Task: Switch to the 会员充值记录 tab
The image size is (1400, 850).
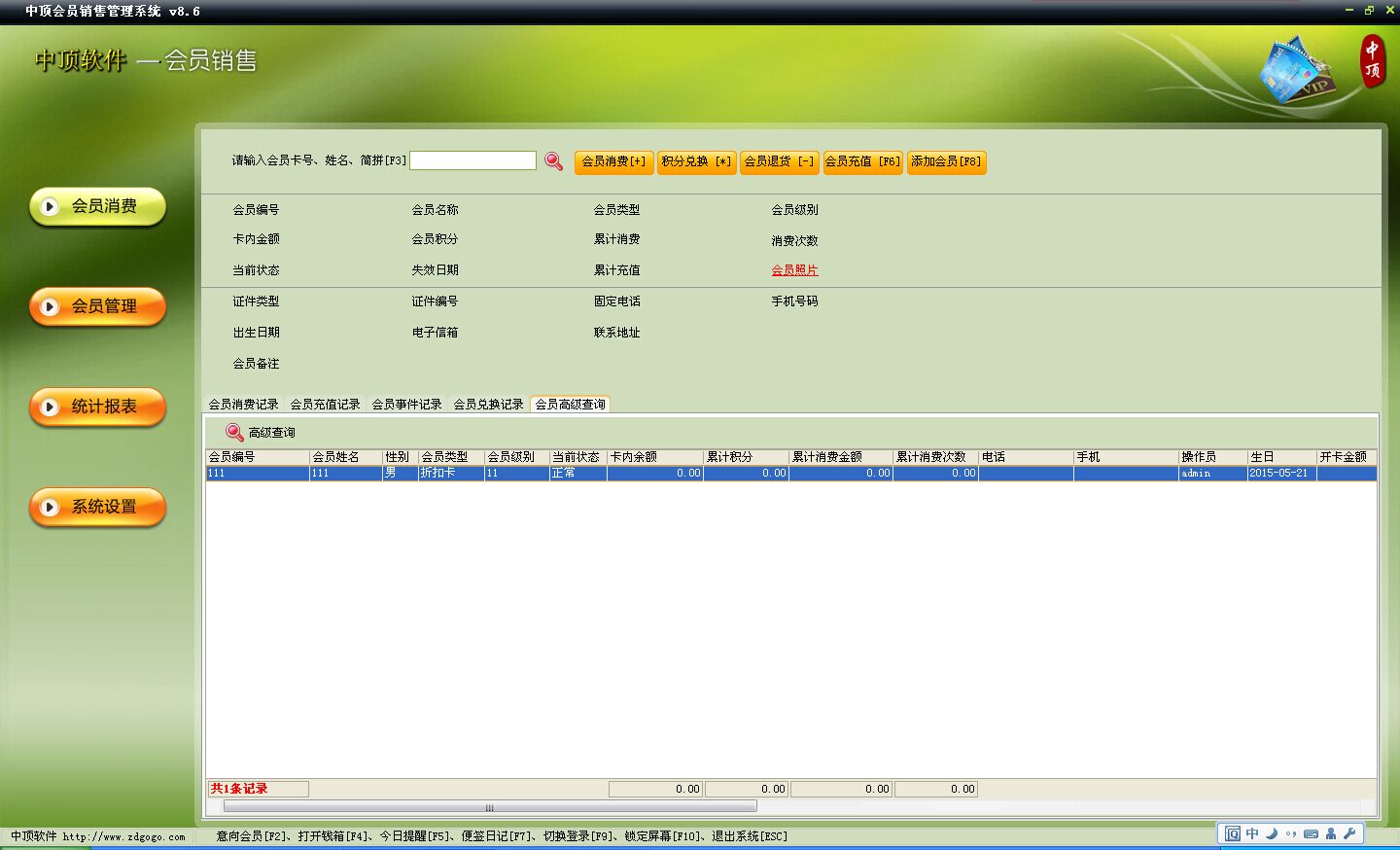Action: [325, 405]
